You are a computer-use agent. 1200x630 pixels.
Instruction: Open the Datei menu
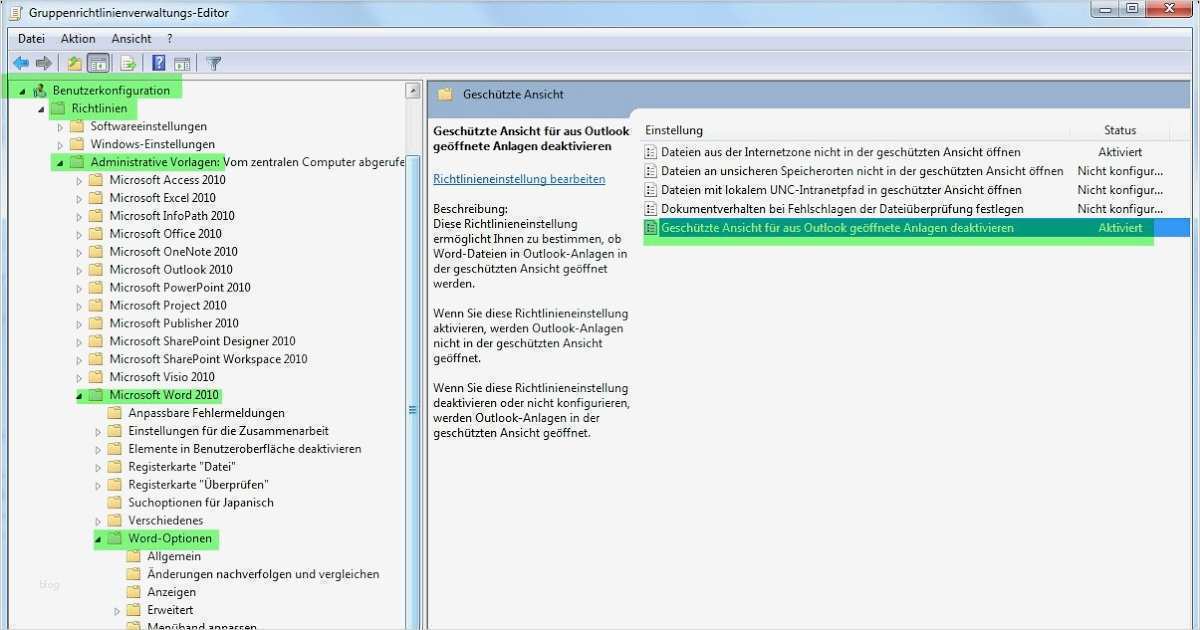(x=31, y=38)
